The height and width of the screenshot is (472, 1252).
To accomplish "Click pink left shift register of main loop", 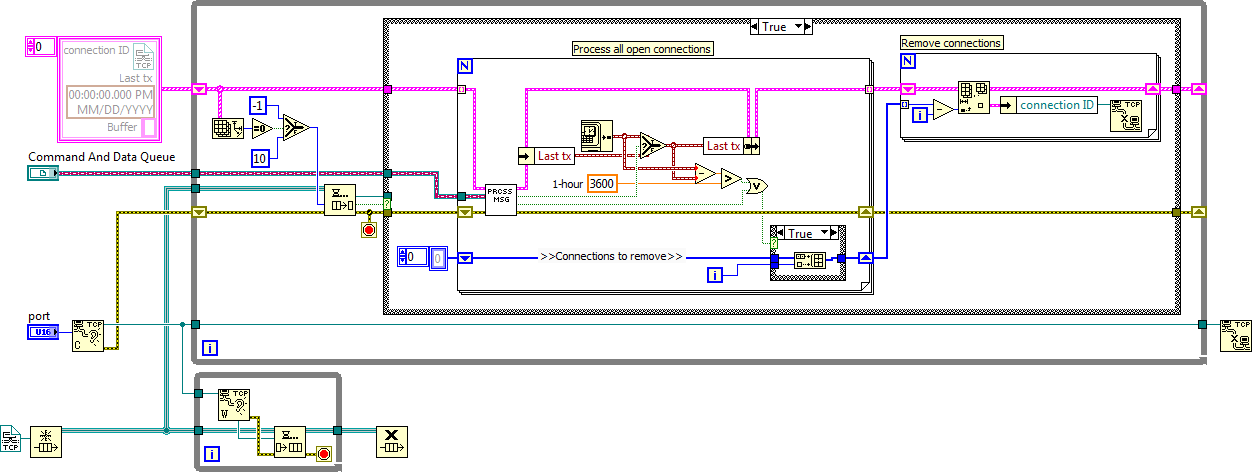I will pos(199,89).
